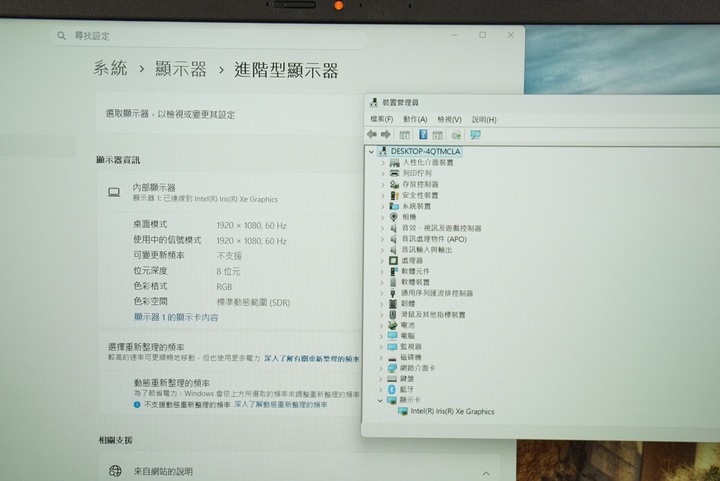The image size is (720, 481).
Task: Click the chip icon for 處理器
Action: coord(393,260)
